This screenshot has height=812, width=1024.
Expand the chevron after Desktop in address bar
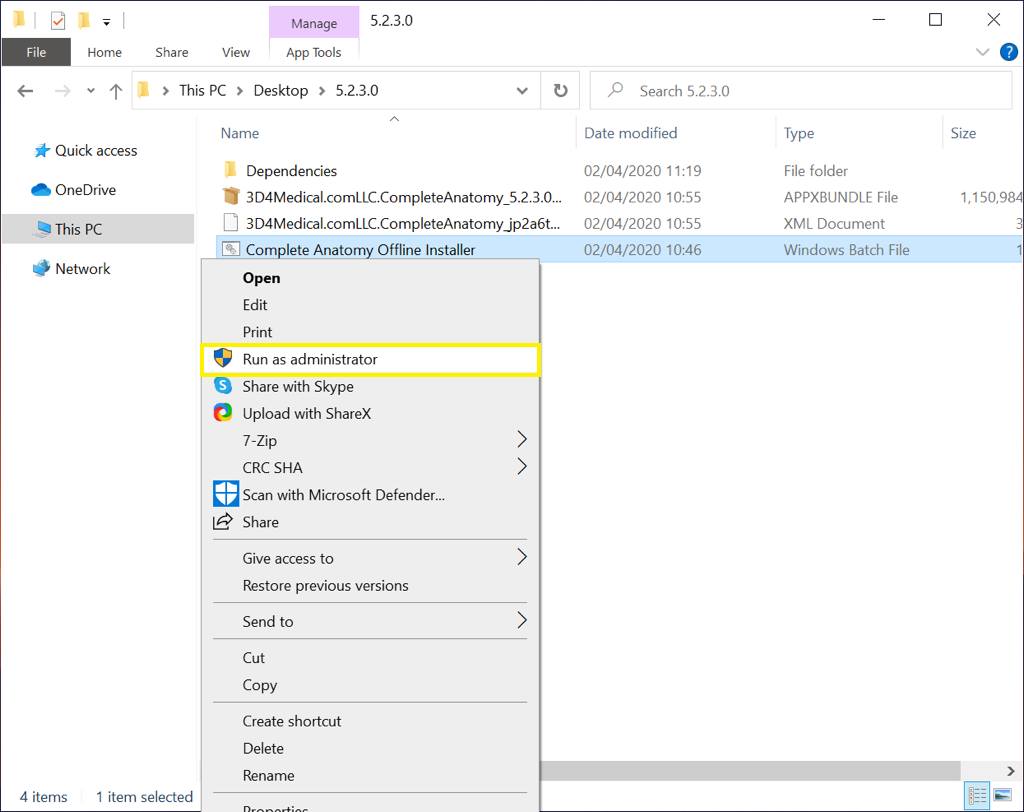click(x=322, y=91)
